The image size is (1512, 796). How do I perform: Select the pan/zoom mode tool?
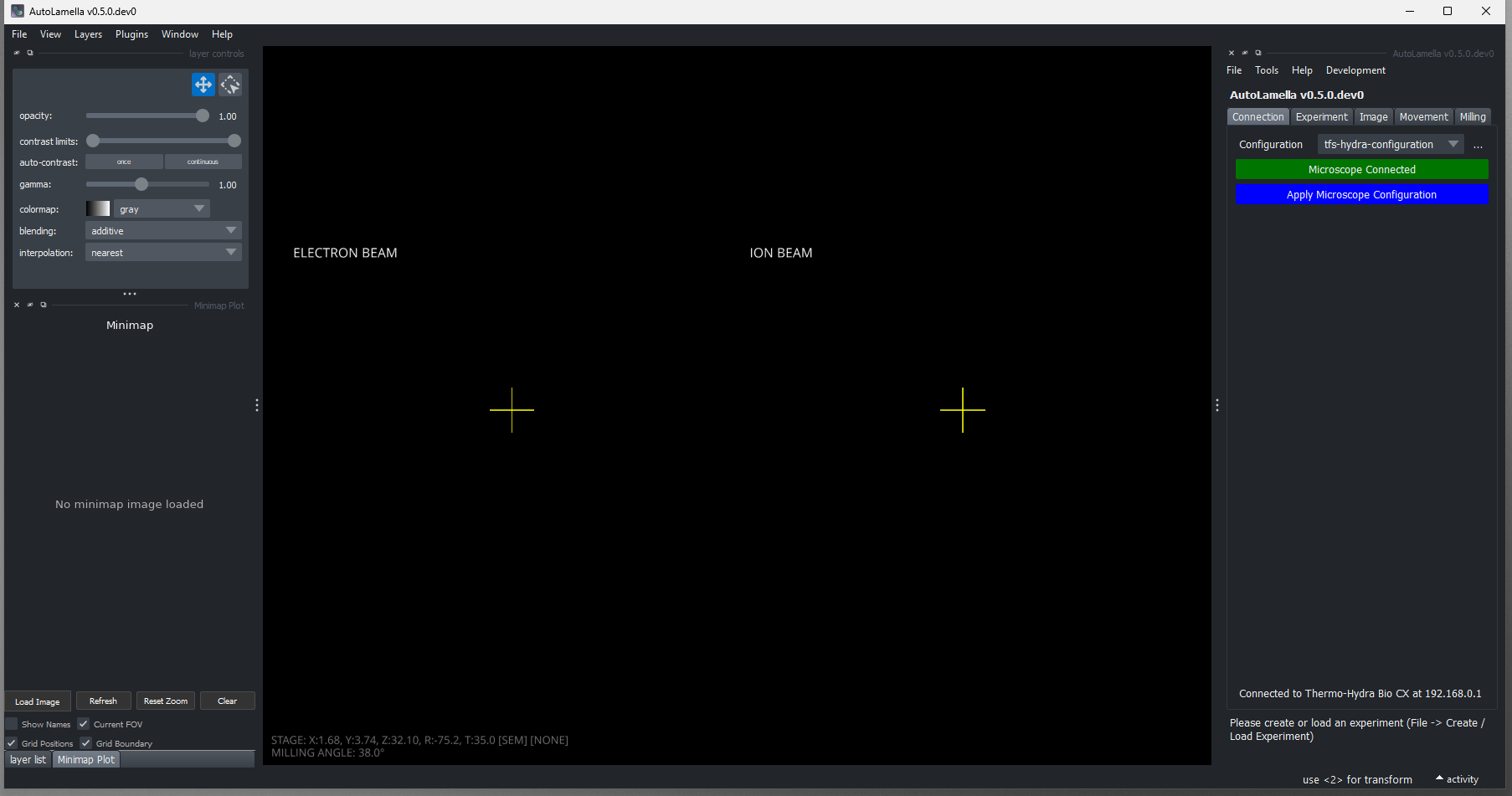[203, 85]
